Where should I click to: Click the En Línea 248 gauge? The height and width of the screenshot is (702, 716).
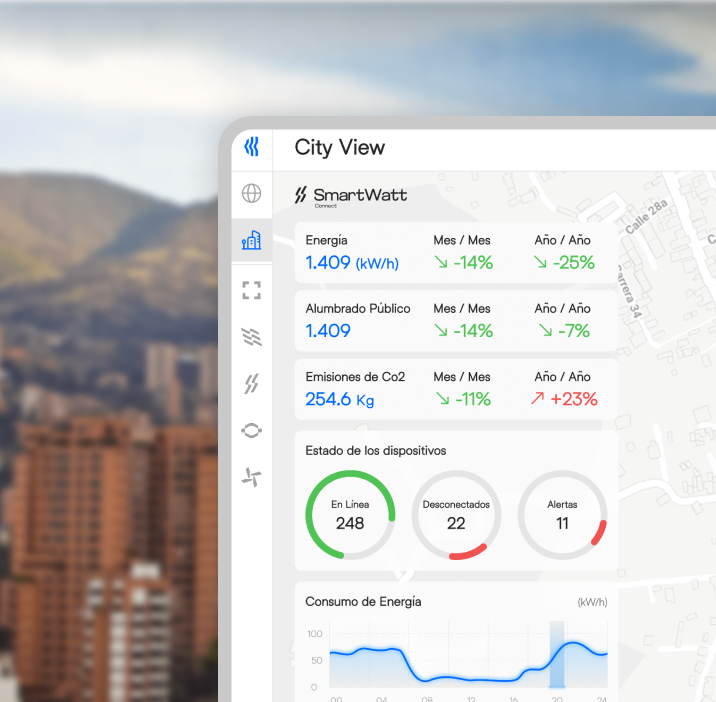[350, 515]
